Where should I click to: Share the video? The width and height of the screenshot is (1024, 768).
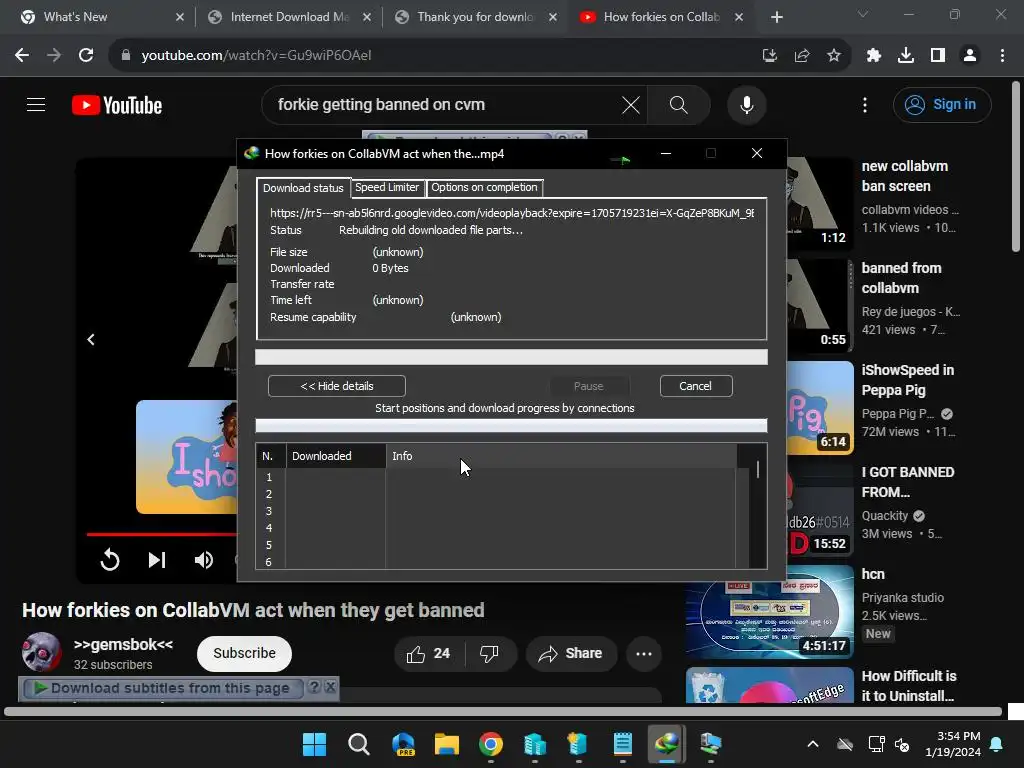(571, 654)
